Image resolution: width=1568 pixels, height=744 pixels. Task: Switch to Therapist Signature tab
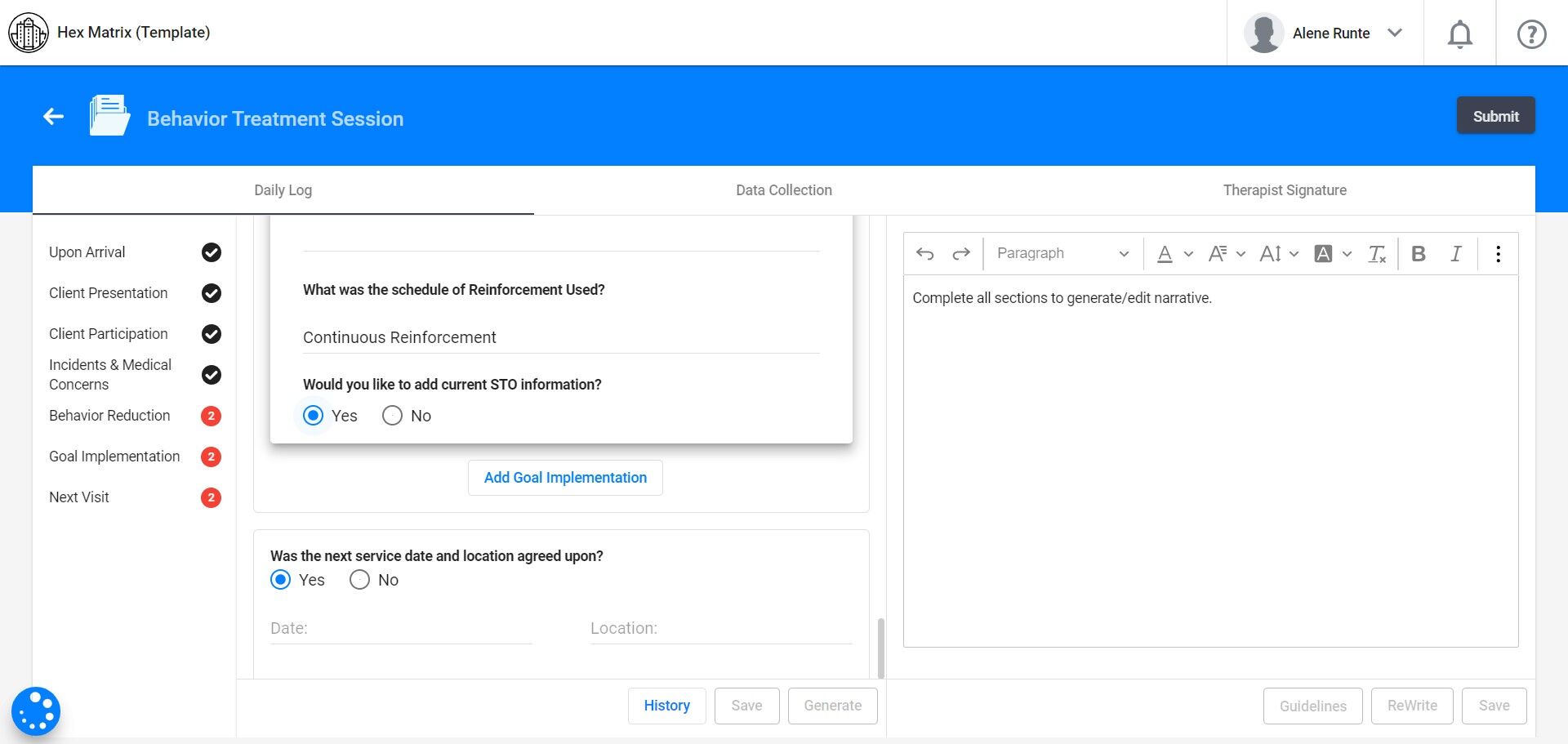click(x=1284, y=190)
